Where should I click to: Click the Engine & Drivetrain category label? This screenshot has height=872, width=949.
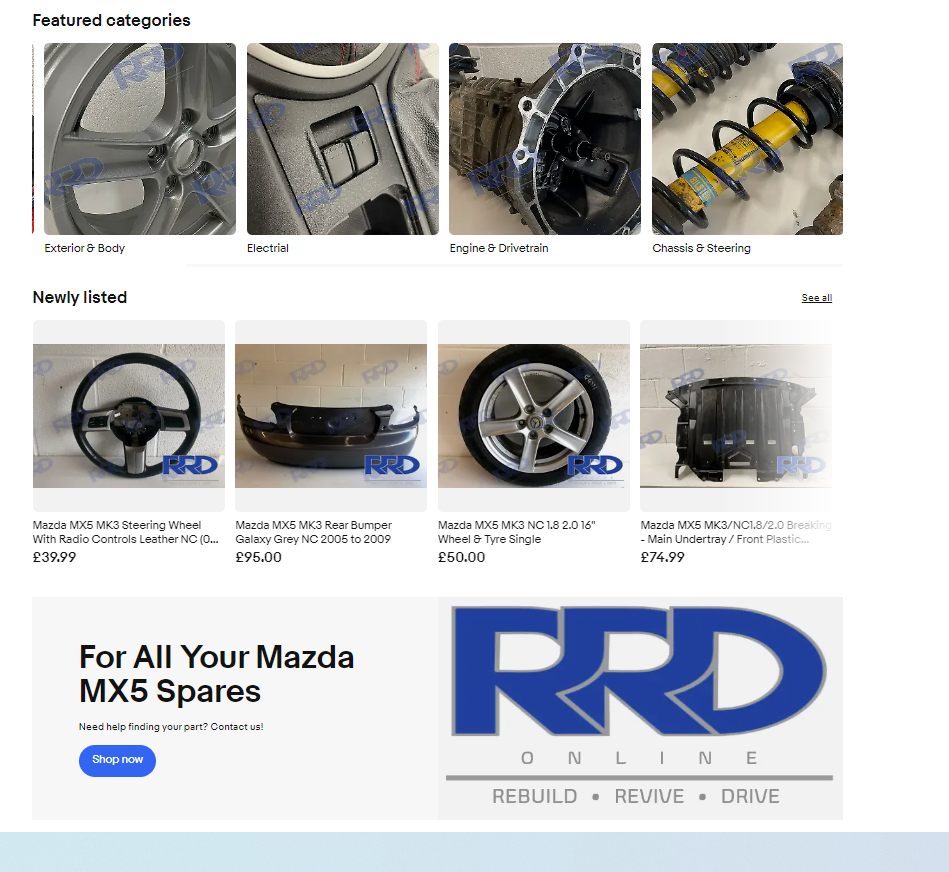coord(499,248)
